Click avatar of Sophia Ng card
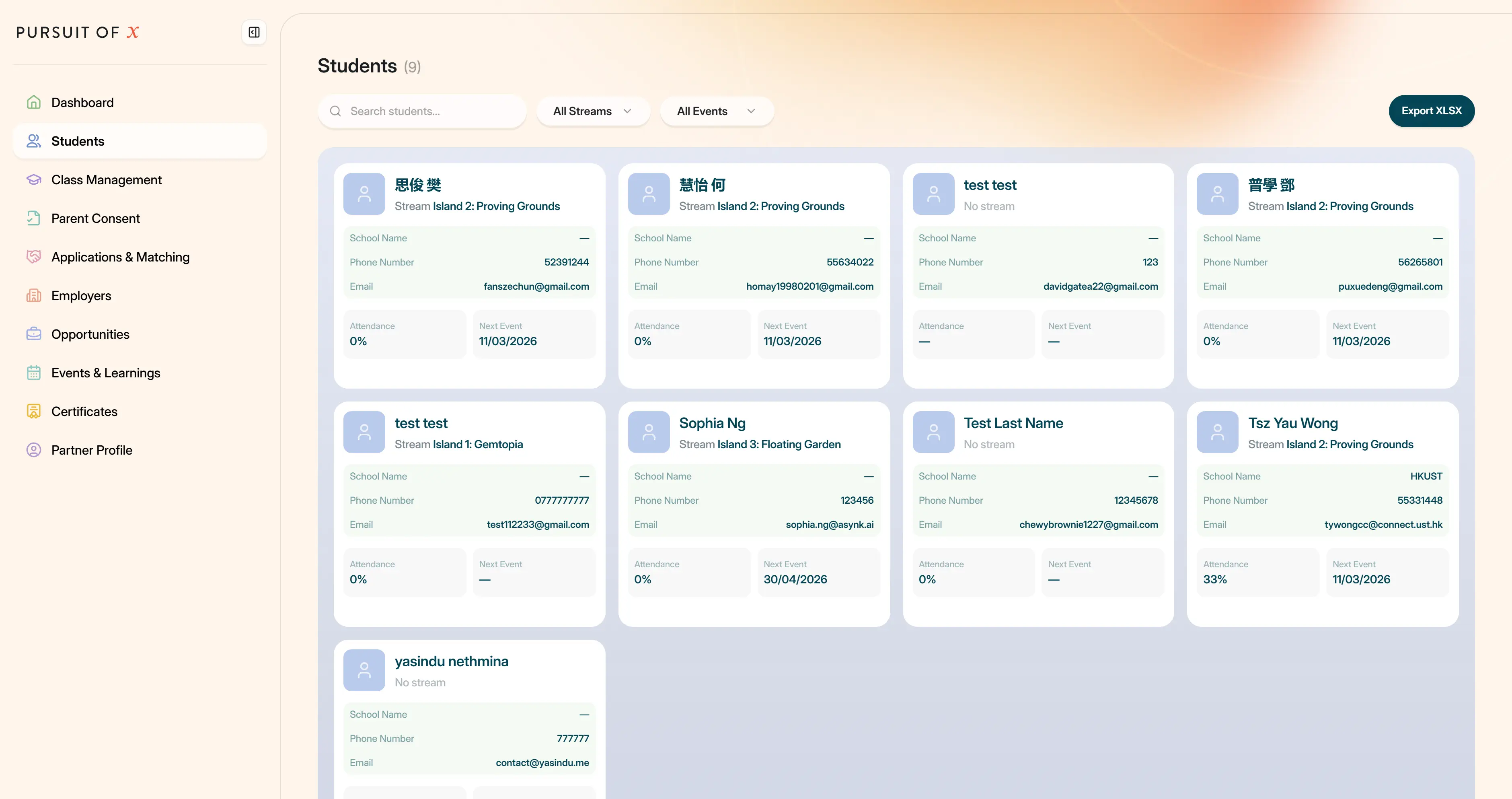Image resolution: width=1512 pixels, height=799 pixels. (x=649, y=432)
